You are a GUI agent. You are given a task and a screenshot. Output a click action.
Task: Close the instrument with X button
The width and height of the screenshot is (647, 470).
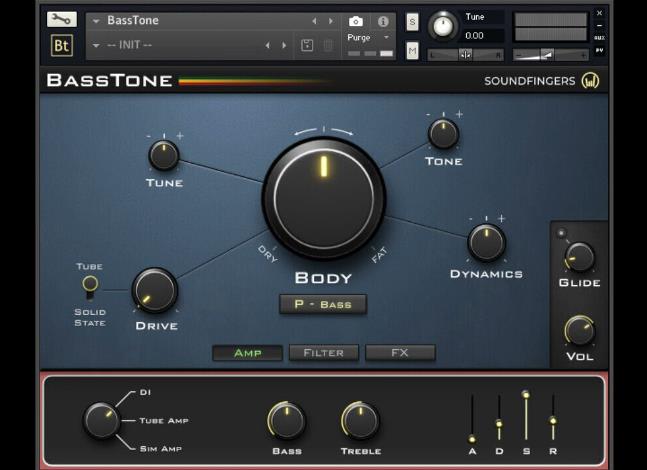coord(600,13)
